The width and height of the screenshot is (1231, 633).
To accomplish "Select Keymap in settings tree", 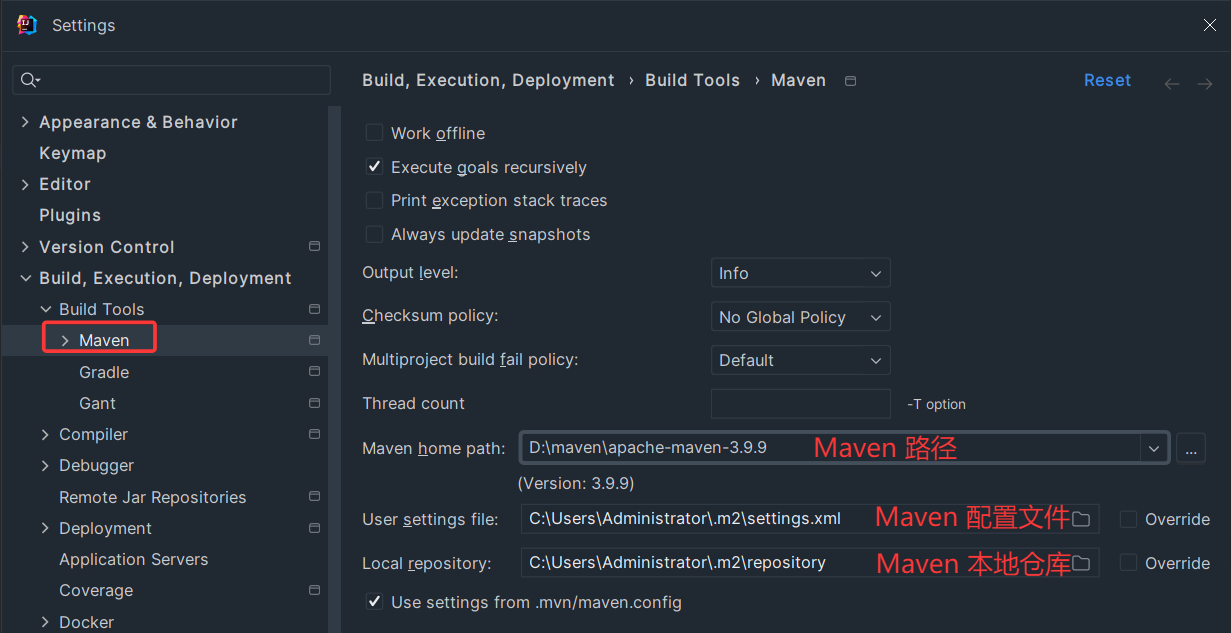I will pos(72,153).
